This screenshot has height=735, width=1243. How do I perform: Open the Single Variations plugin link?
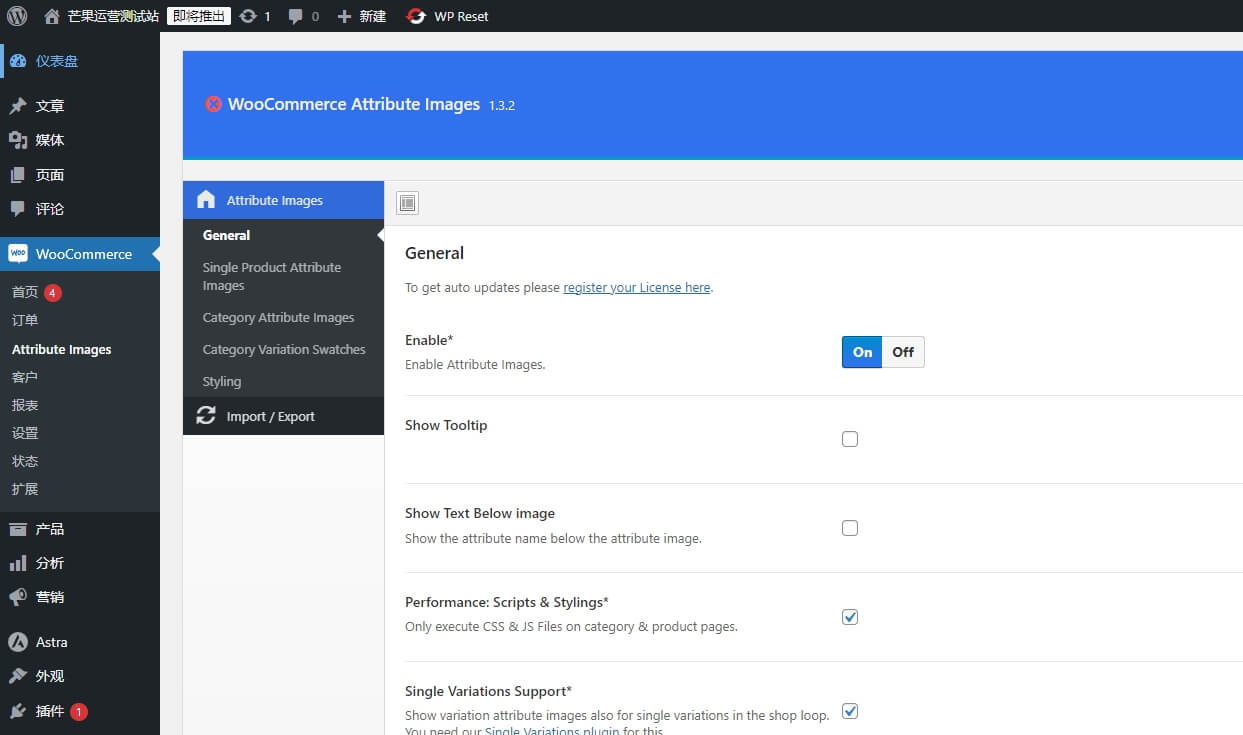551,731
